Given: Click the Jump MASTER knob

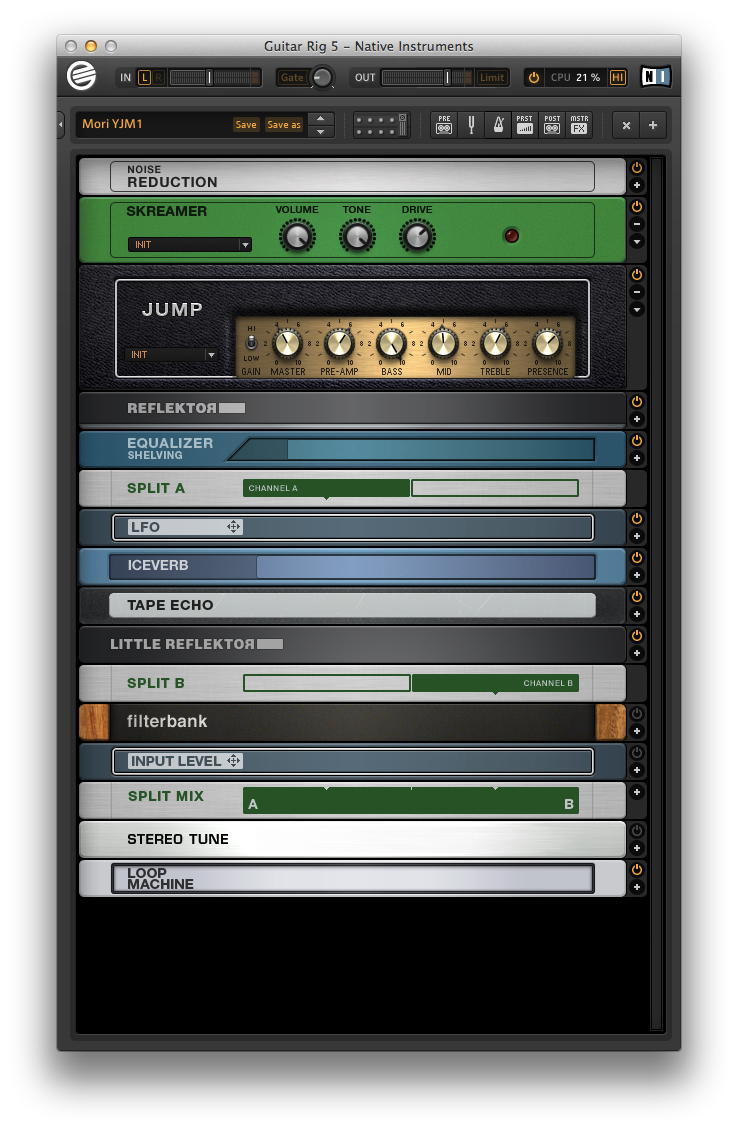Looking at the screenshot, I should coord(288,343).
